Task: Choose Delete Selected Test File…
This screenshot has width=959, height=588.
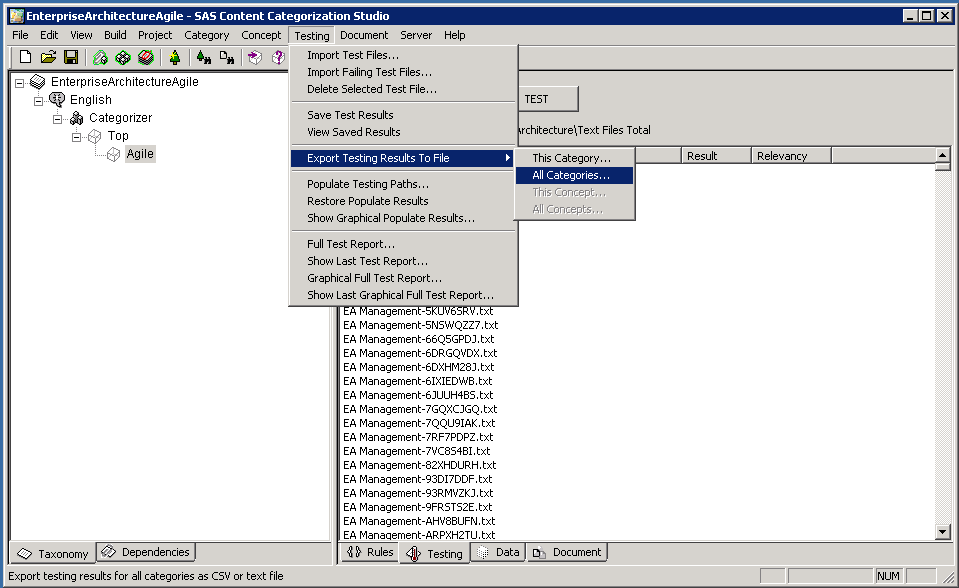Action: pos(403,89)
